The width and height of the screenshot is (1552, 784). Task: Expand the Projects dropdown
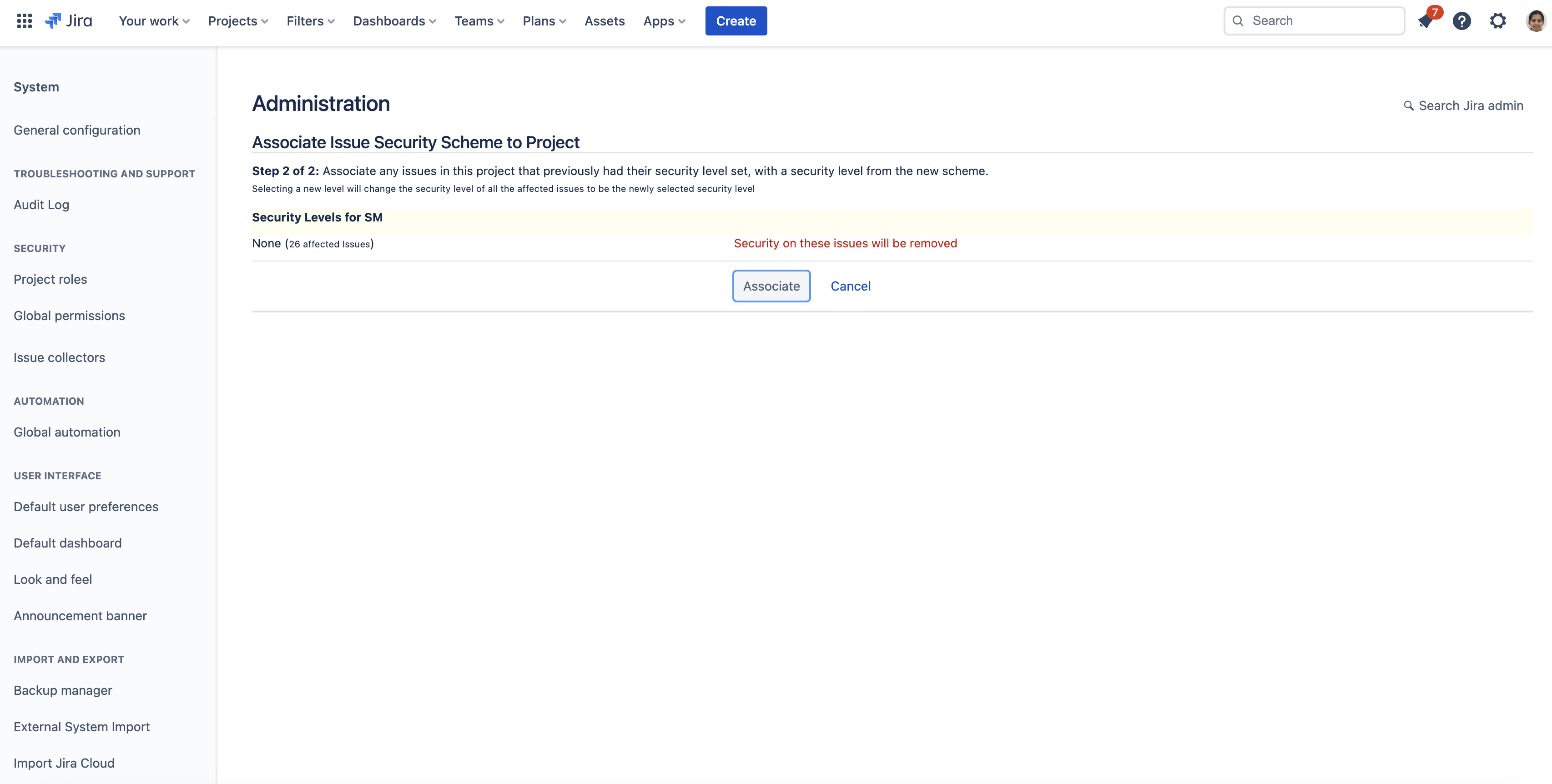tap(238, 21)
